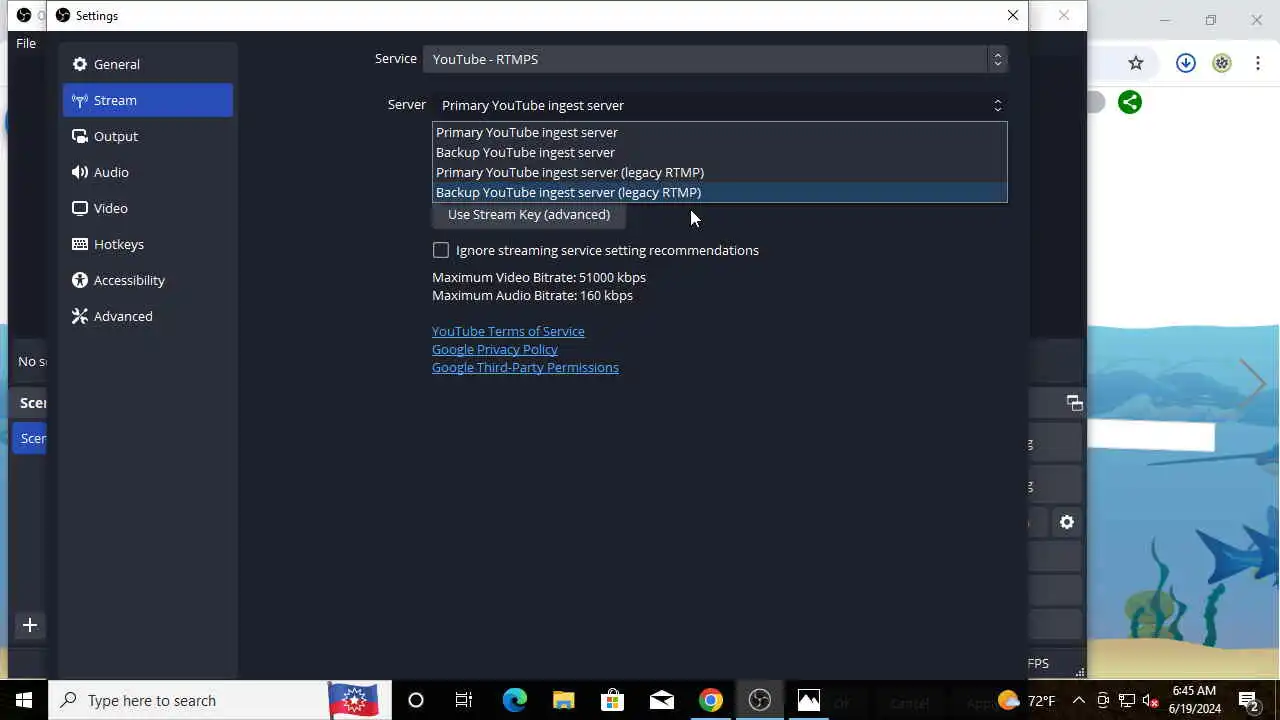The height and width of the screenshot is (720, 1280).
Task: Choose Primary YouTube ingest server option
Action: pos(720,132)
